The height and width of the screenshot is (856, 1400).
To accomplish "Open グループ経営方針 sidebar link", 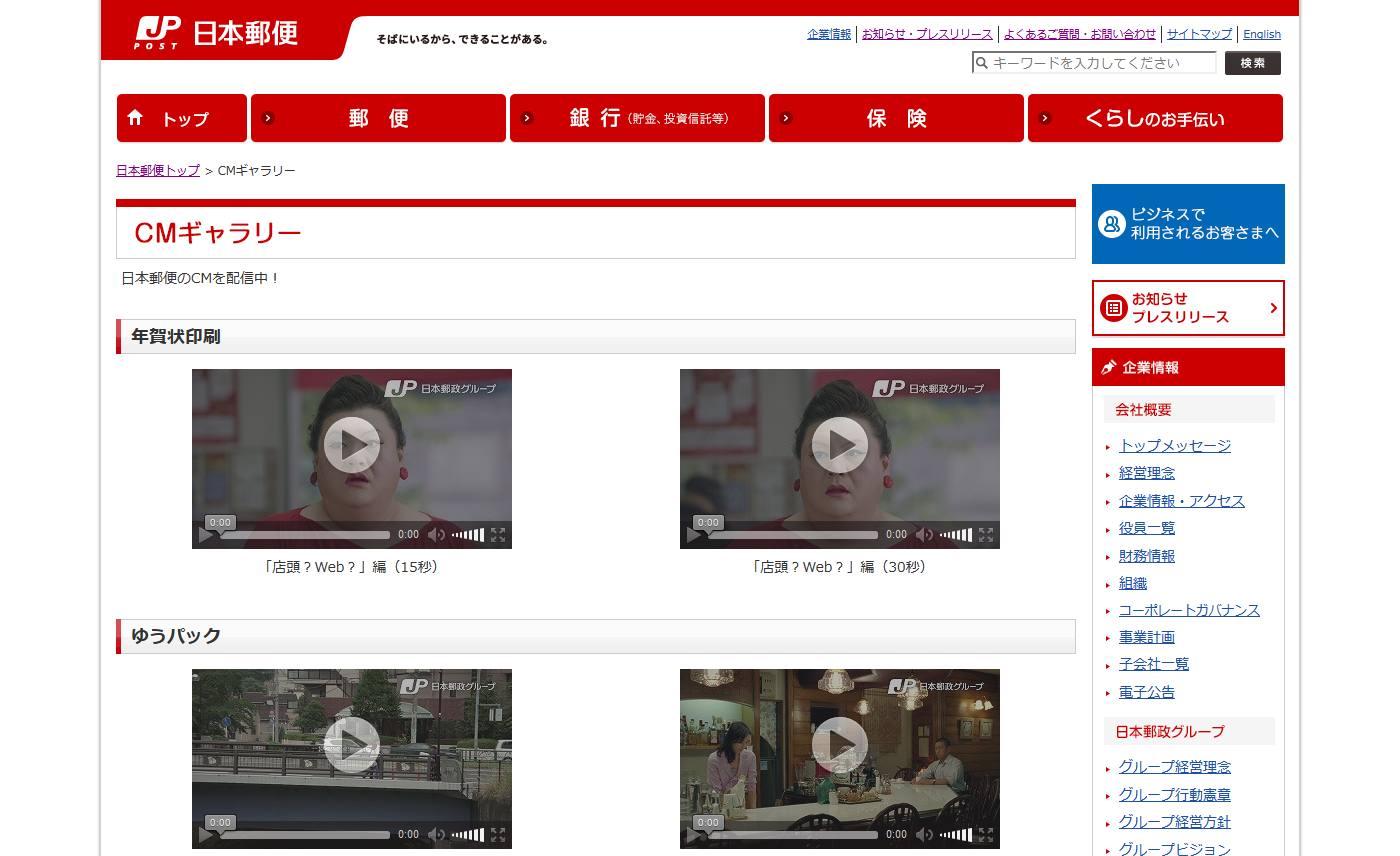I will click(x=1175, y=822).
